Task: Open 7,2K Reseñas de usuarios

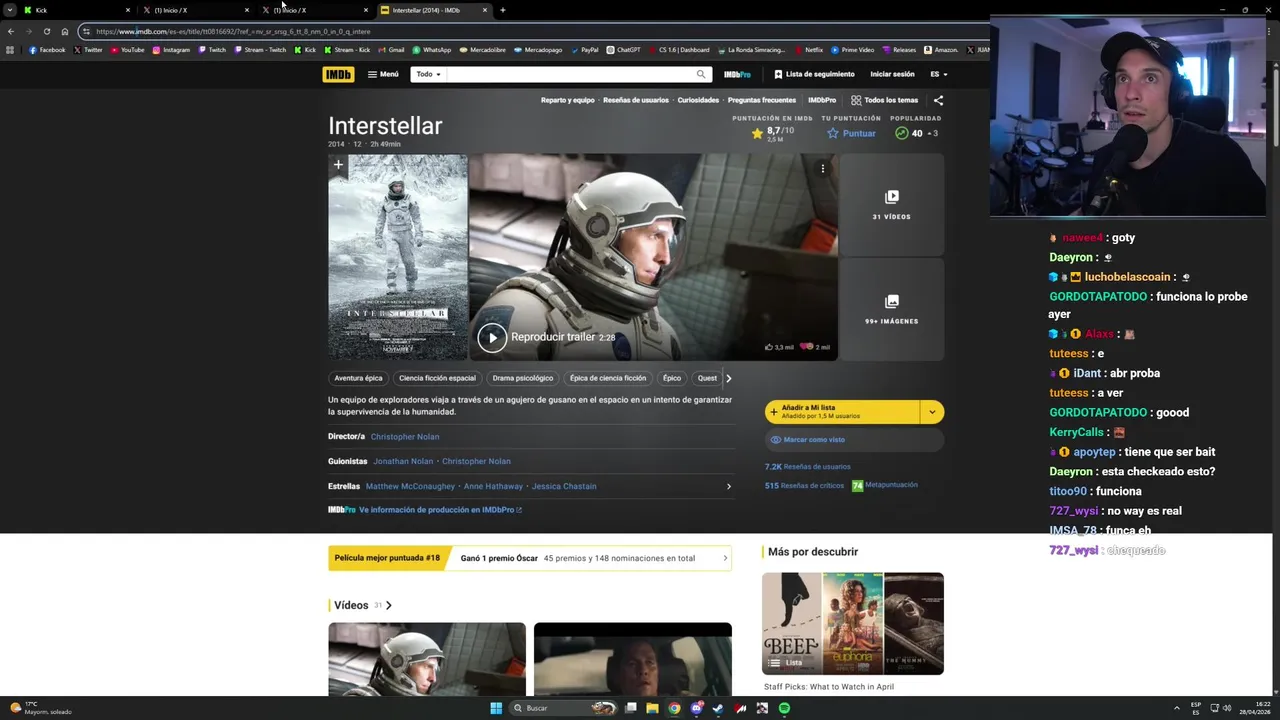Action: click(x=807, y=467)
